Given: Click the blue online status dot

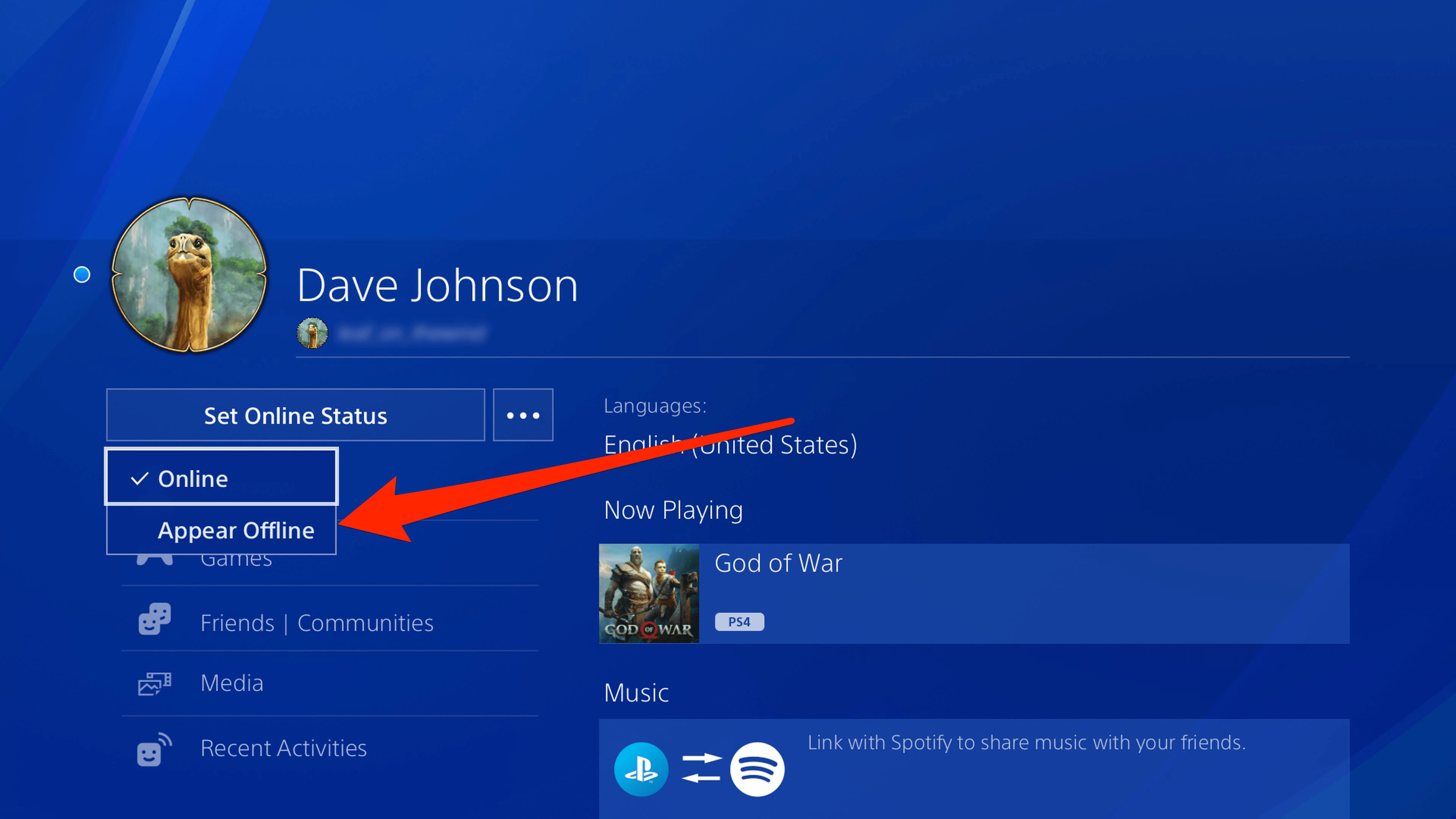Looking at the screenshot, I should point(82,275).
